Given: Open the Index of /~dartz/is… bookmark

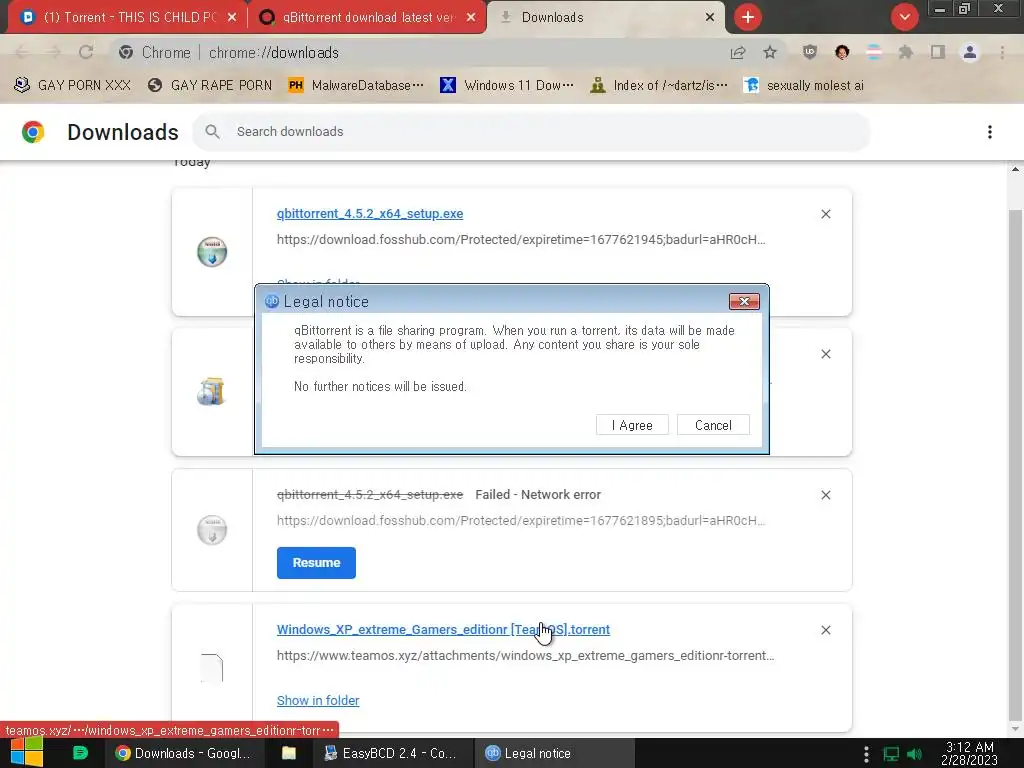Looking at the screenshot, I should [658, 85].
